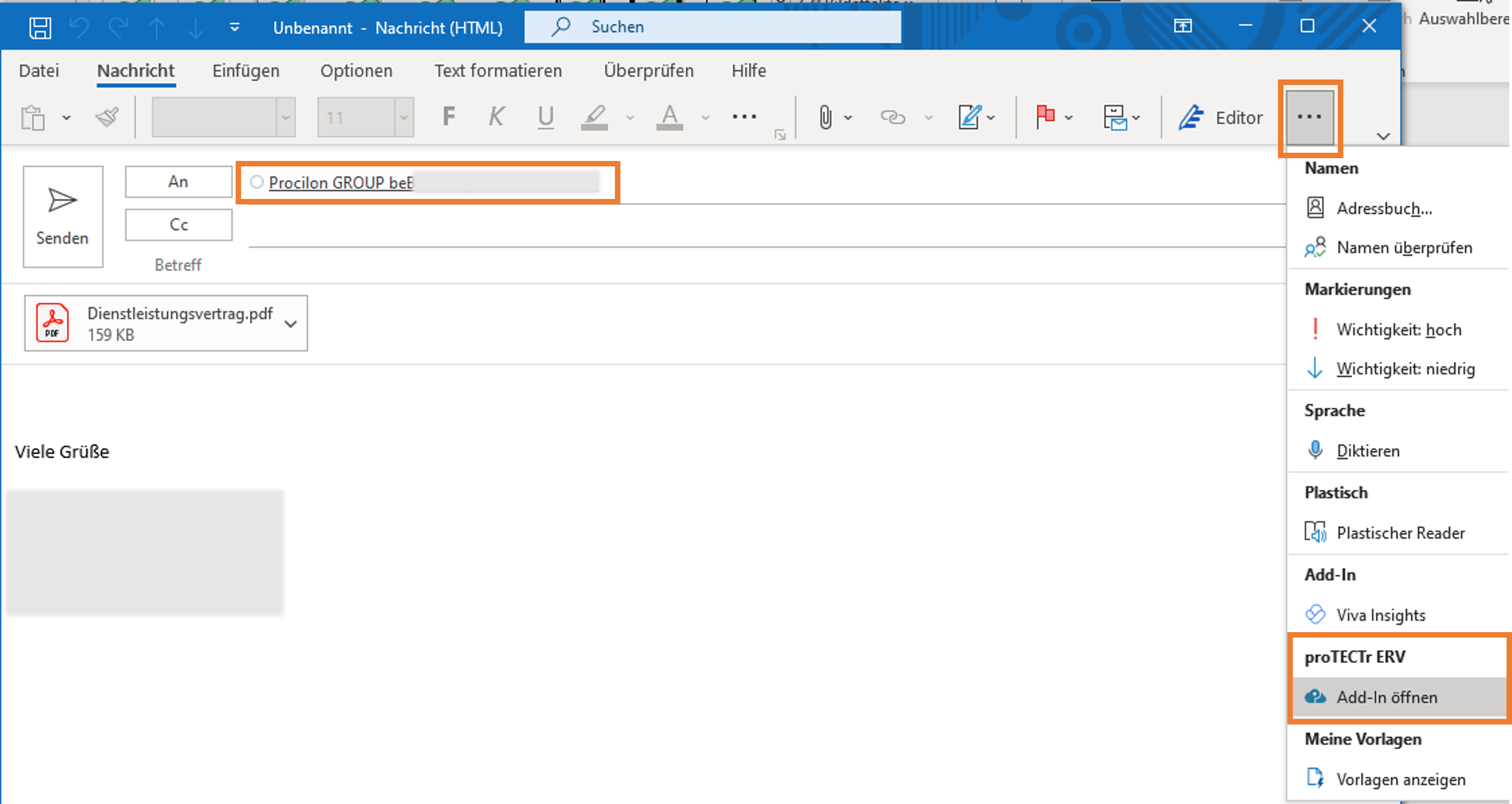Toggle underline formatting U button

pos(545,117)
